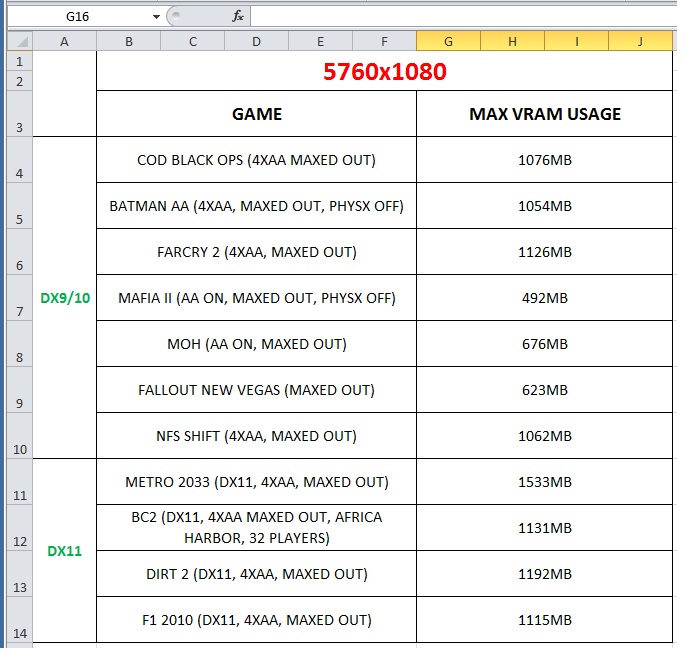684x653 pixels.
Task: Click the Select All corner triangle
Action: 20,41
